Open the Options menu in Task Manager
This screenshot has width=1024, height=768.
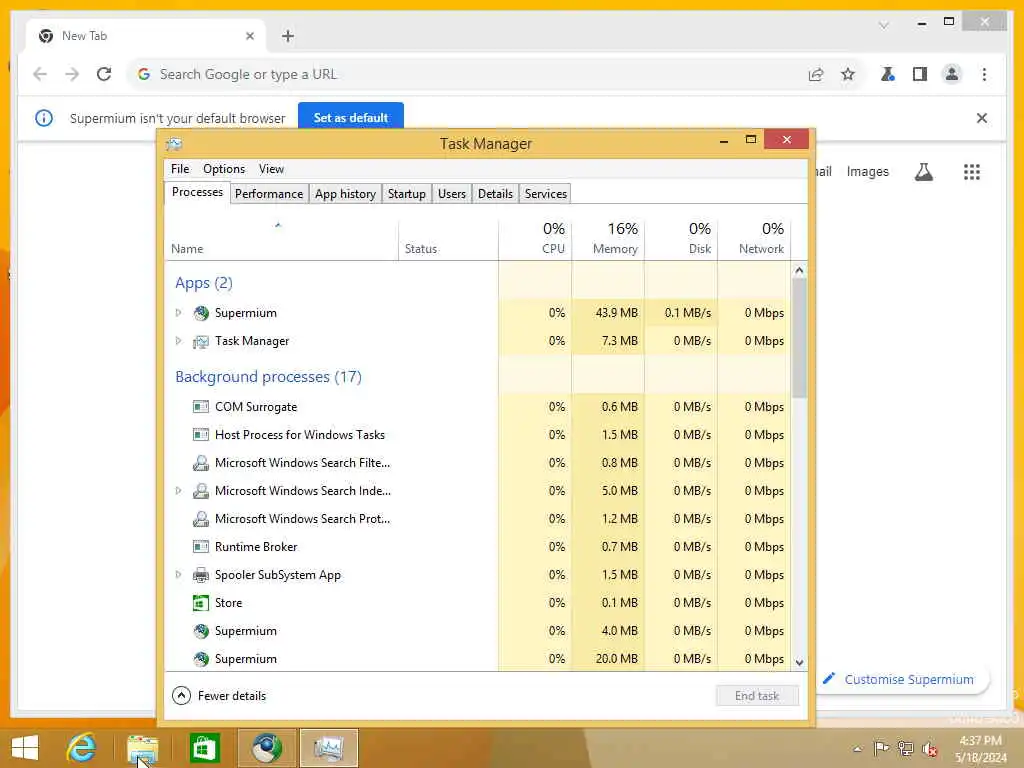click(224, 168)
